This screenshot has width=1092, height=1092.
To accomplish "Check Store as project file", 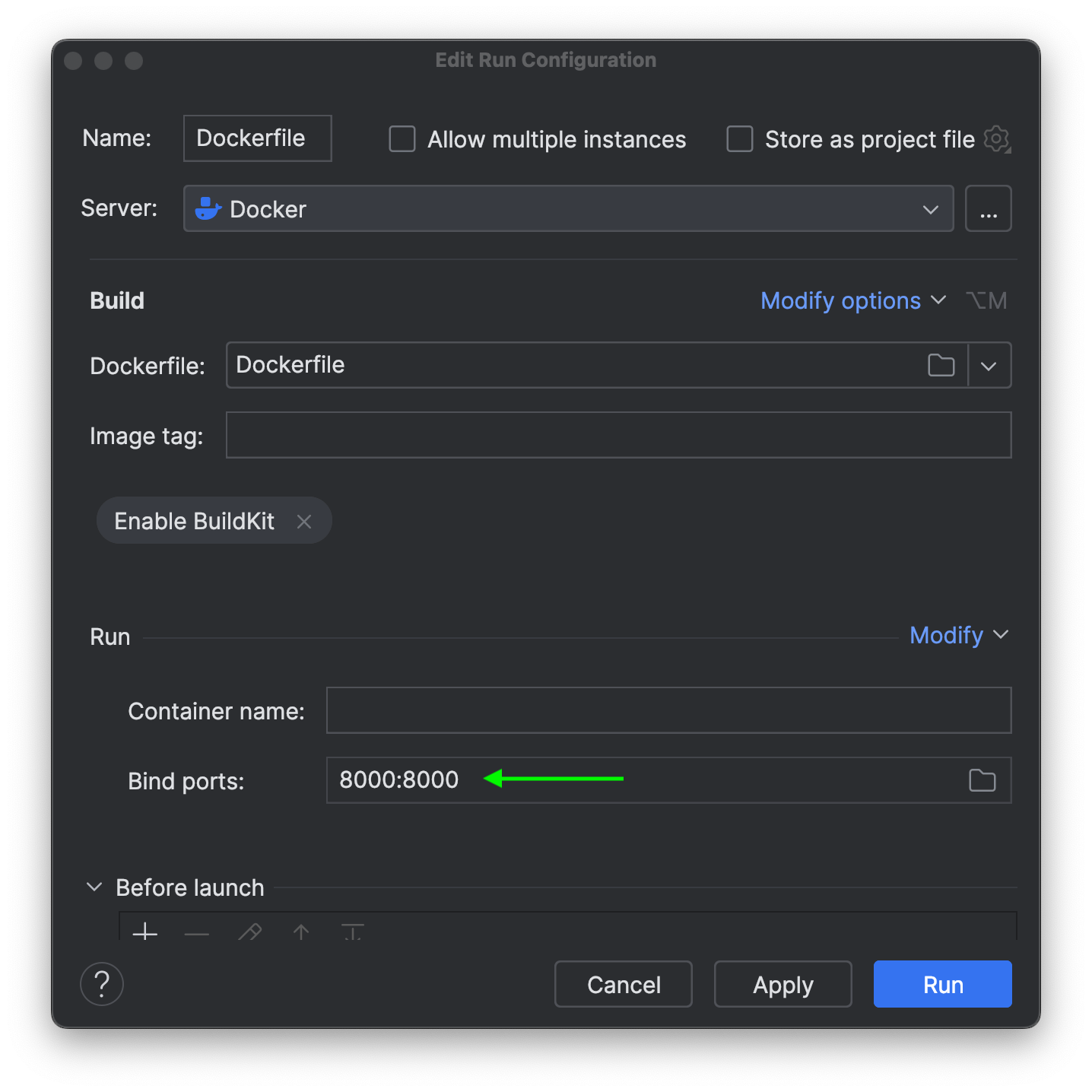I will click(x=740, y=139).
